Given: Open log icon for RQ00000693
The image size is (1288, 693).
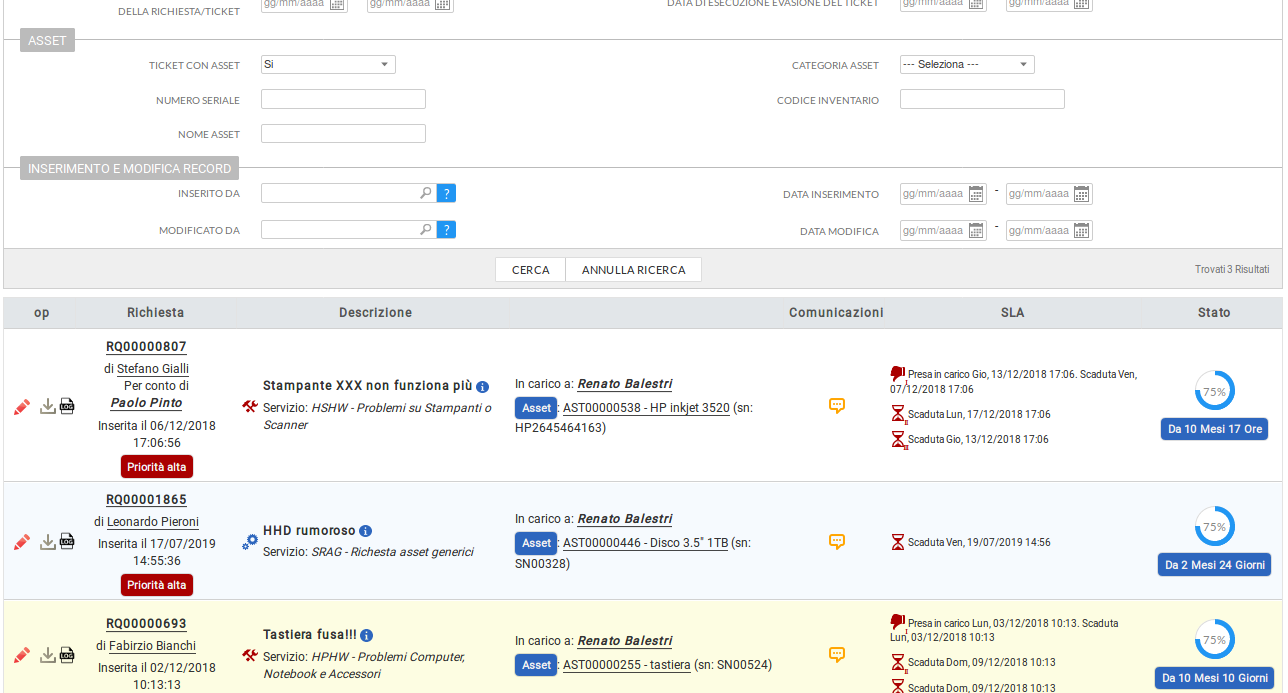Looking at the screenshot, I should coord(67,655).
